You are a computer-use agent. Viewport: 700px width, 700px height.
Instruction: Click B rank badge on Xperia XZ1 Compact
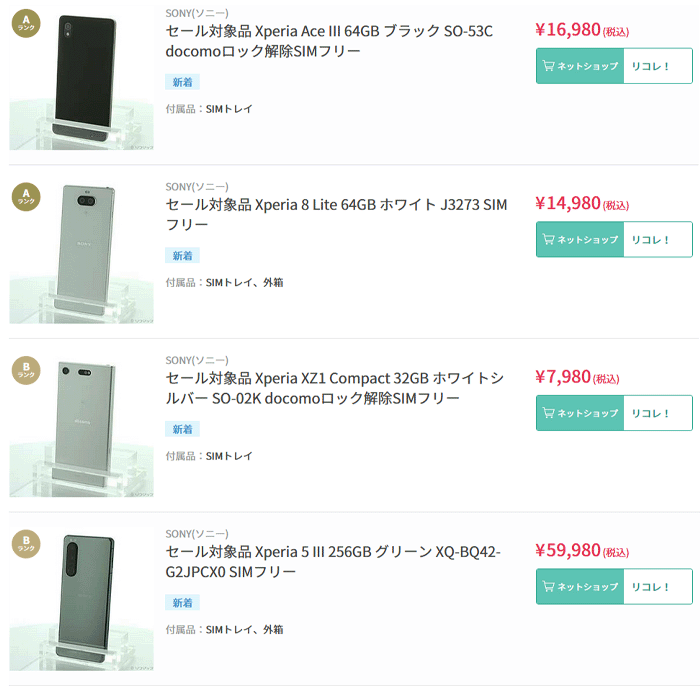point(26,370)
